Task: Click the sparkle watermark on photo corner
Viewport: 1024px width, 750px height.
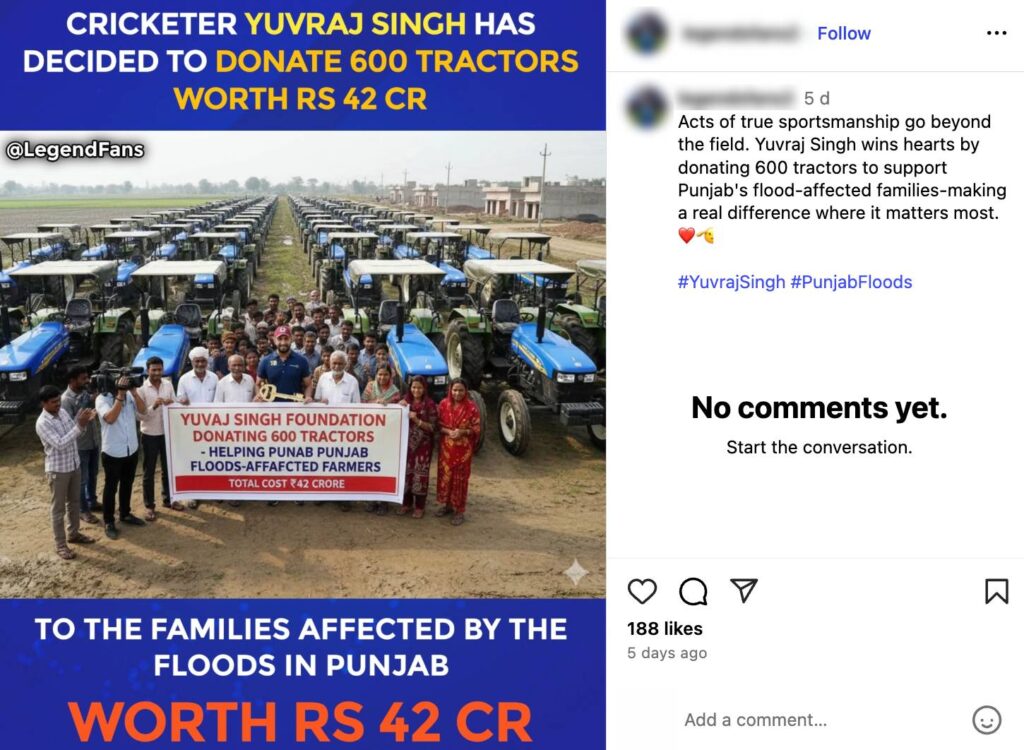Action: (575, 572)
